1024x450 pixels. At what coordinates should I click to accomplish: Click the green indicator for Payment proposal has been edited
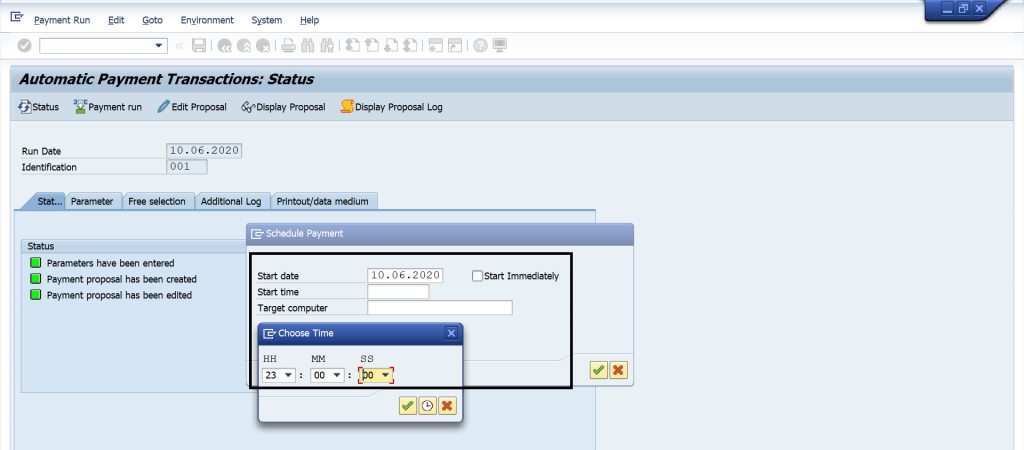(35, 295)
